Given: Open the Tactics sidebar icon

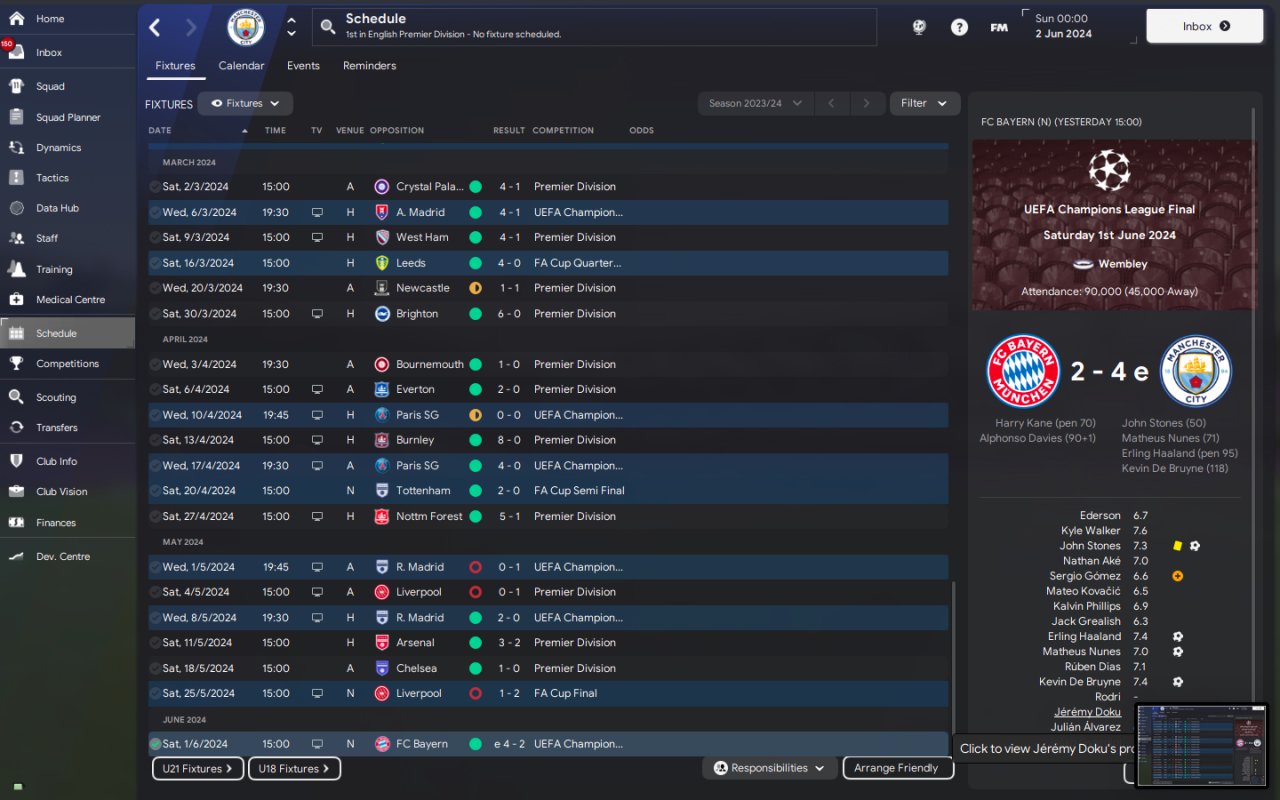Looking at the screenshot, I should [x=16, y=178].
